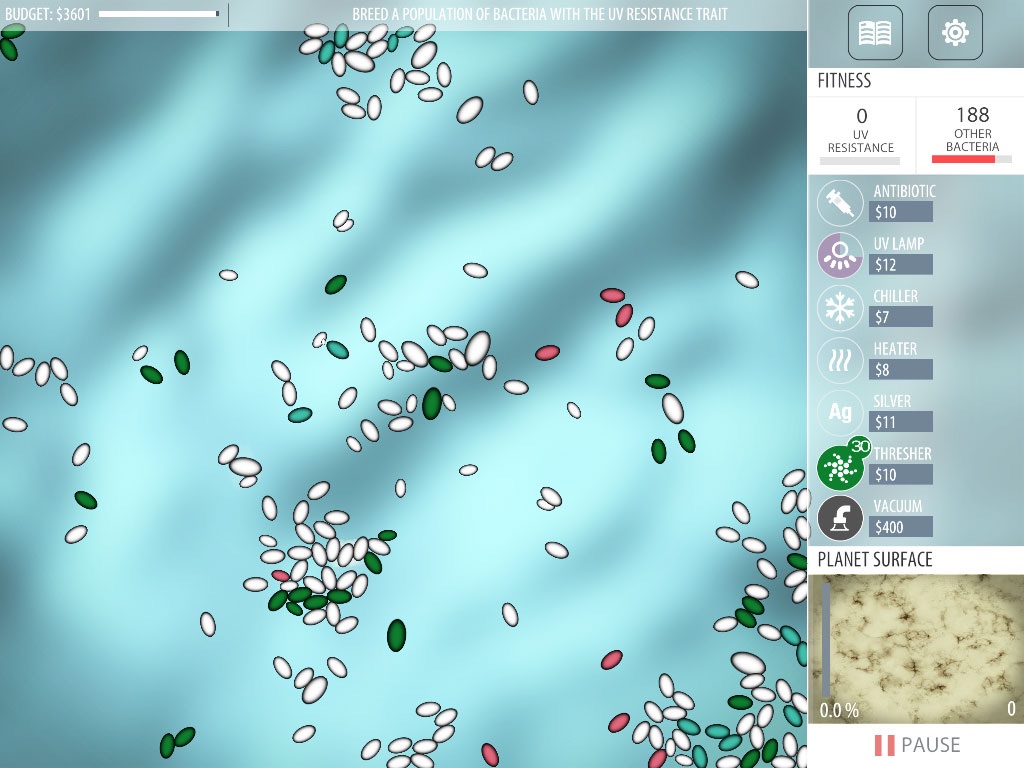The width and height of the screenshot is (1024, 768).
Task: Click the Vacuum $400 price label
Action: (901, 527)
